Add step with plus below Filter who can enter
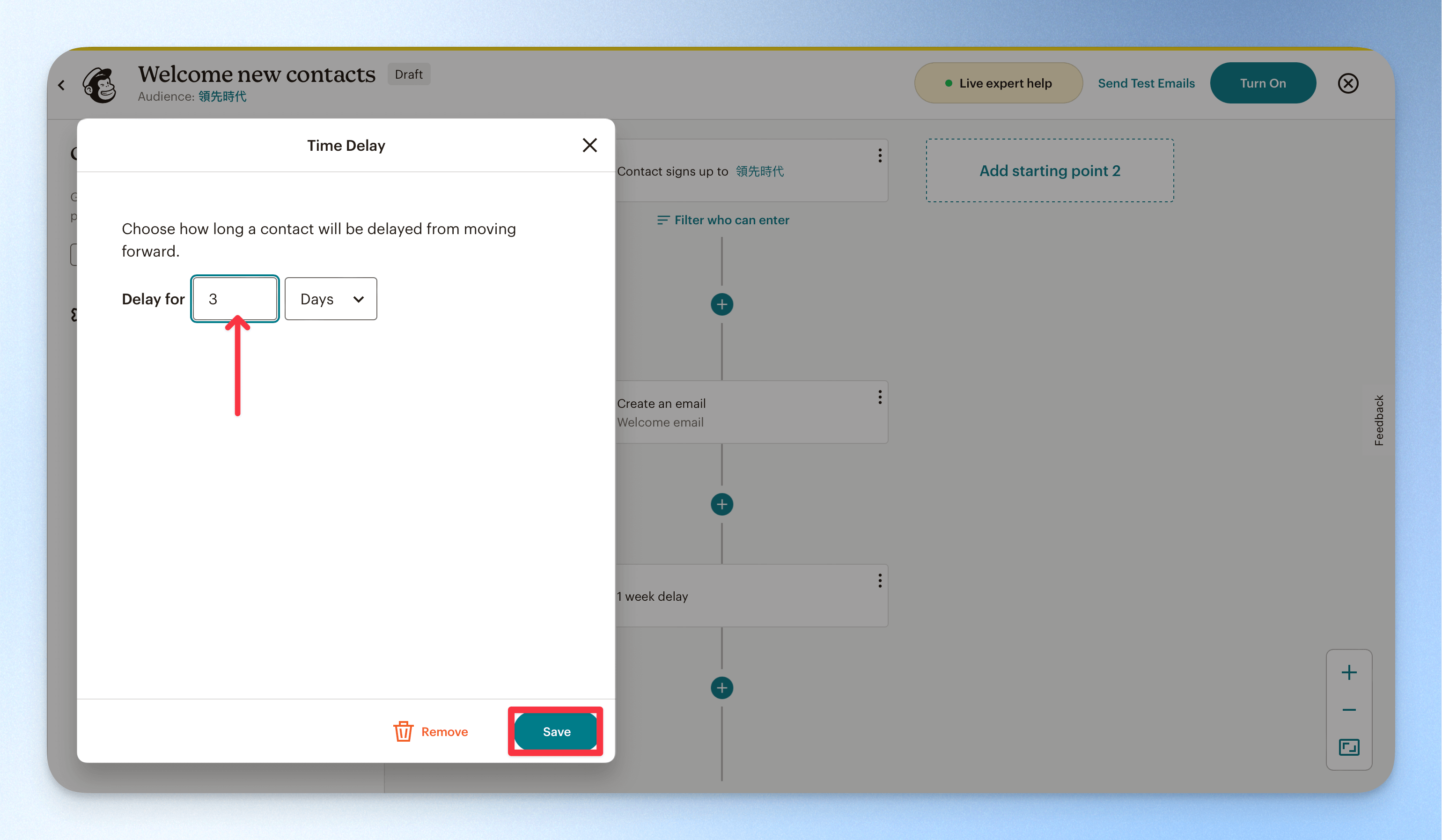Viewport: 1442px width, 840px height. [x=721, y=304]
